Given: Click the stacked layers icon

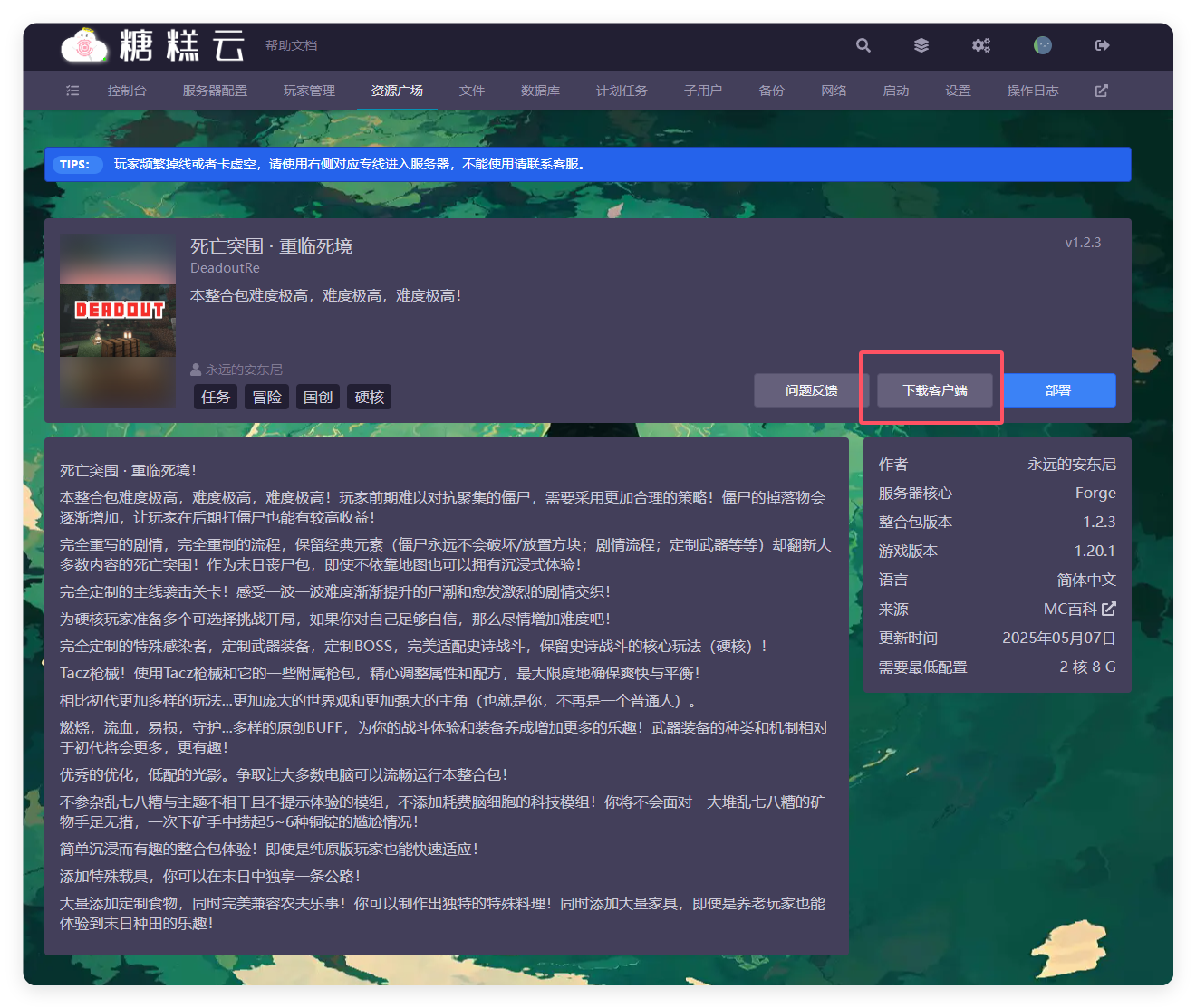Looking at the screenshot, I should click(921, 45).
